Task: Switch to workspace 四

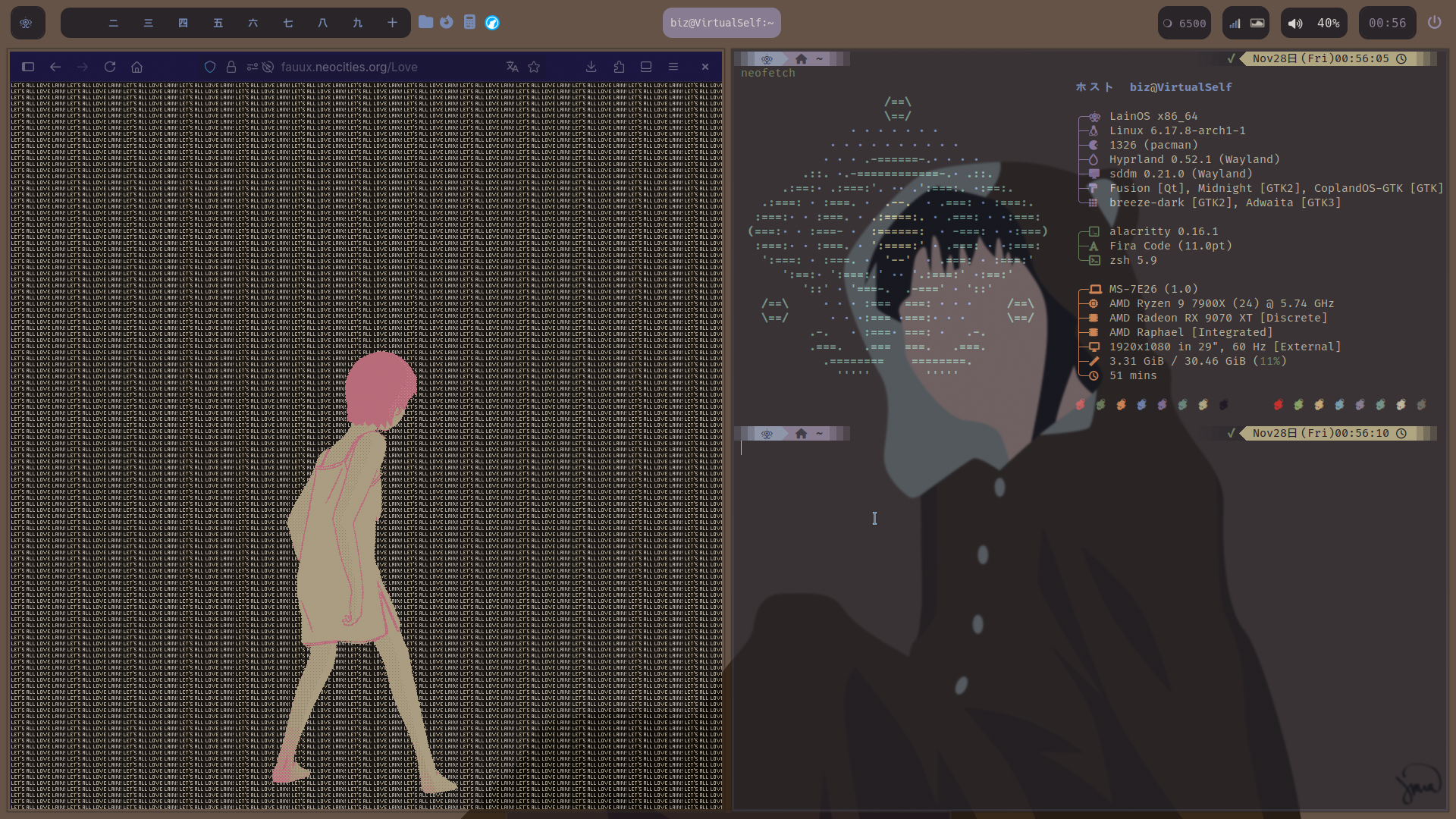Action: [x=183, y=23]
